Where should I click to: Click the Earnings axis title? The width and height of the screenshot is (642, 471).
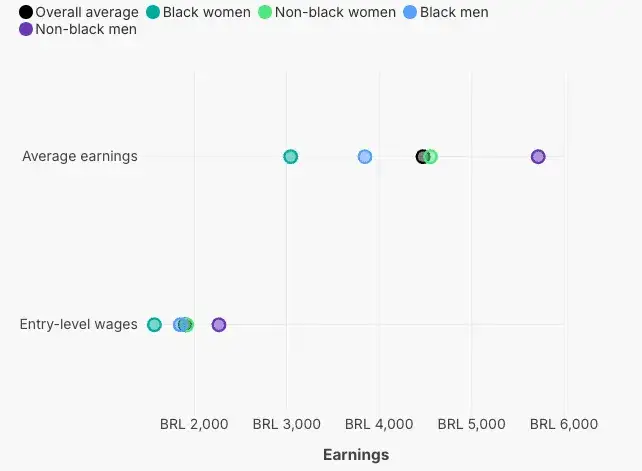pos(356,455)
